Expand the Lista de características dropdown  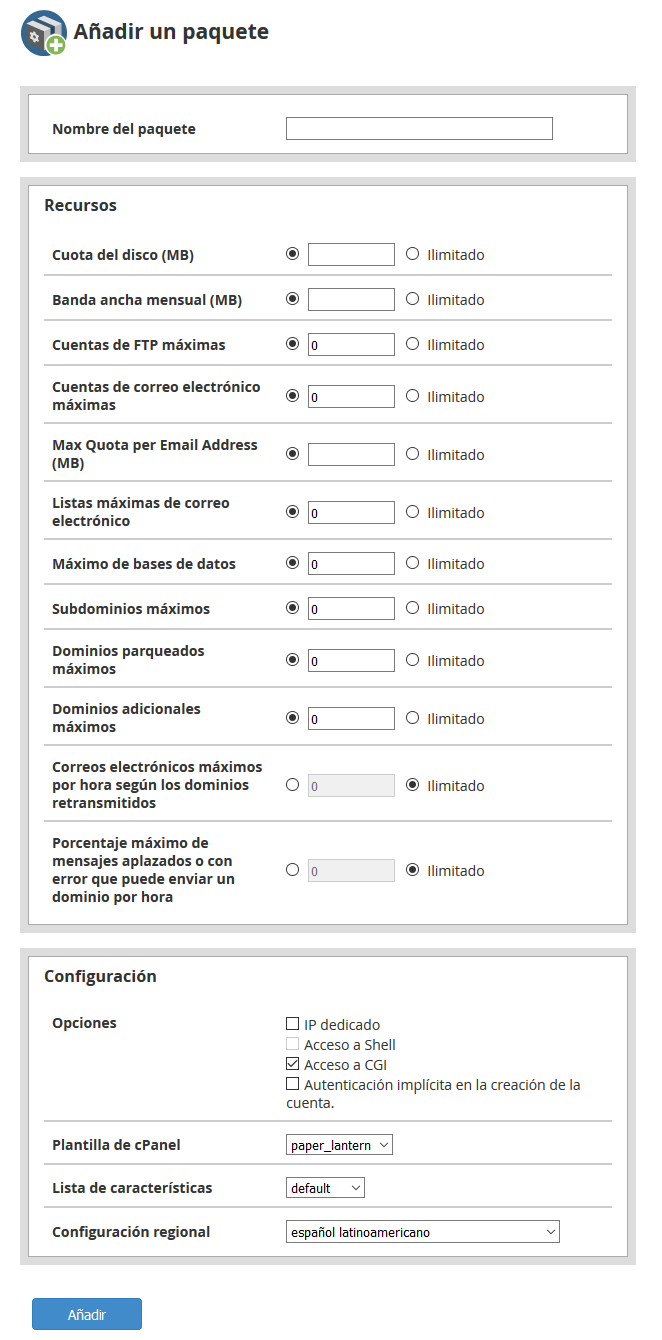pos(325,1188)
